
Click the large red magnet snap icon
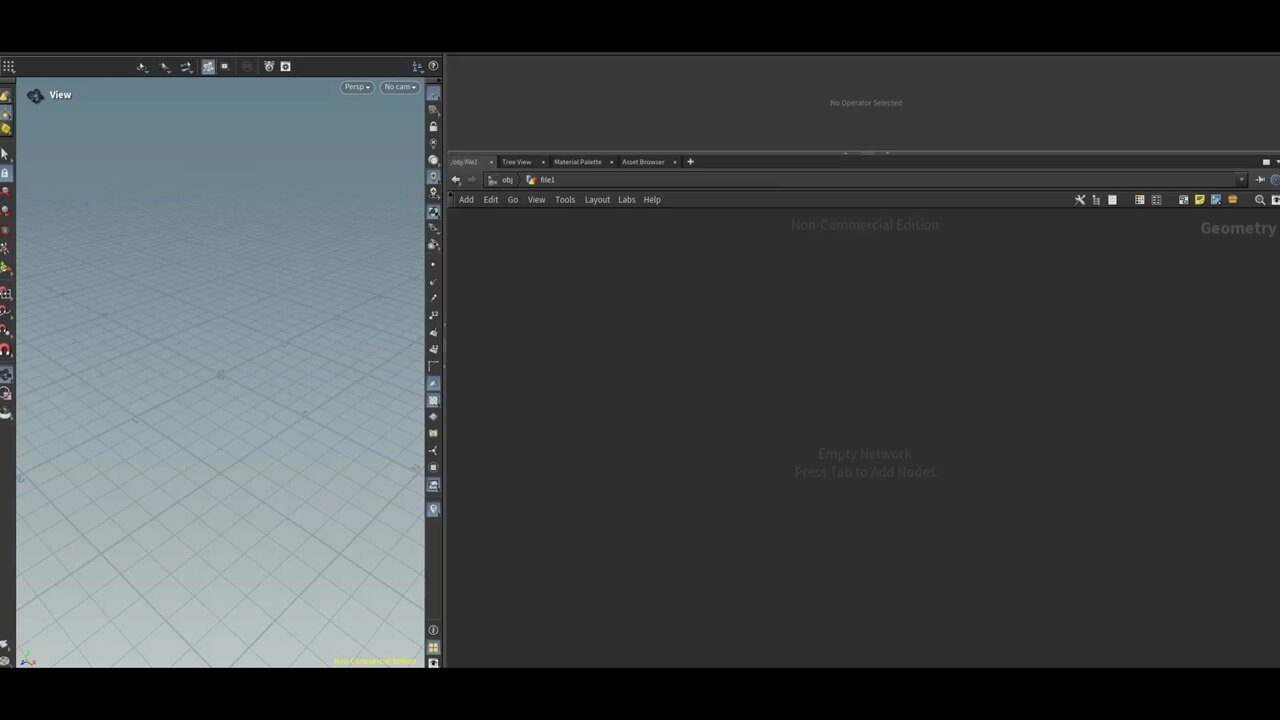coord(5,350)
